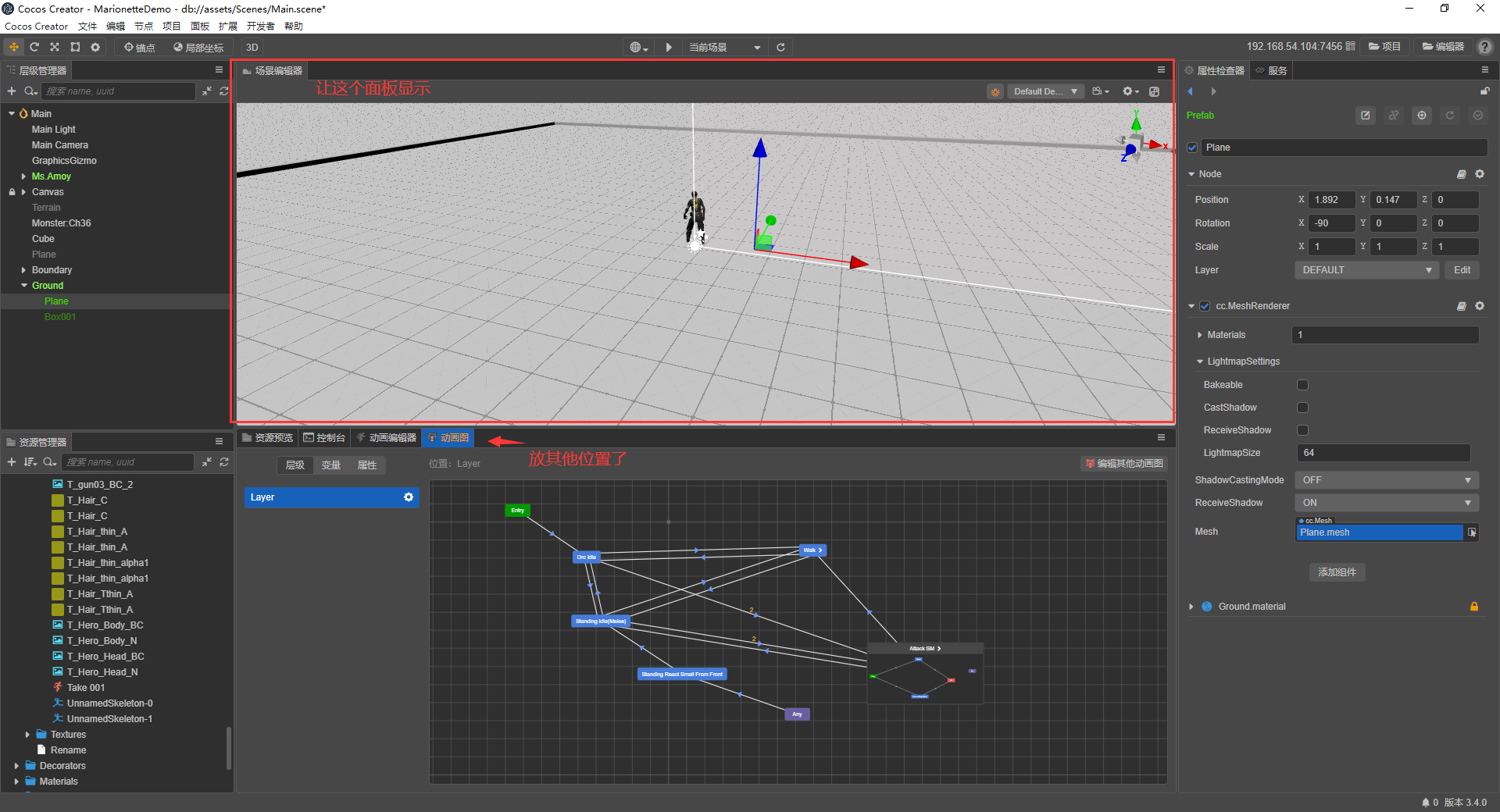Screen dimensions: 1500x812
Task: Click the prefab edit icon
Action: click(1366, 116)
